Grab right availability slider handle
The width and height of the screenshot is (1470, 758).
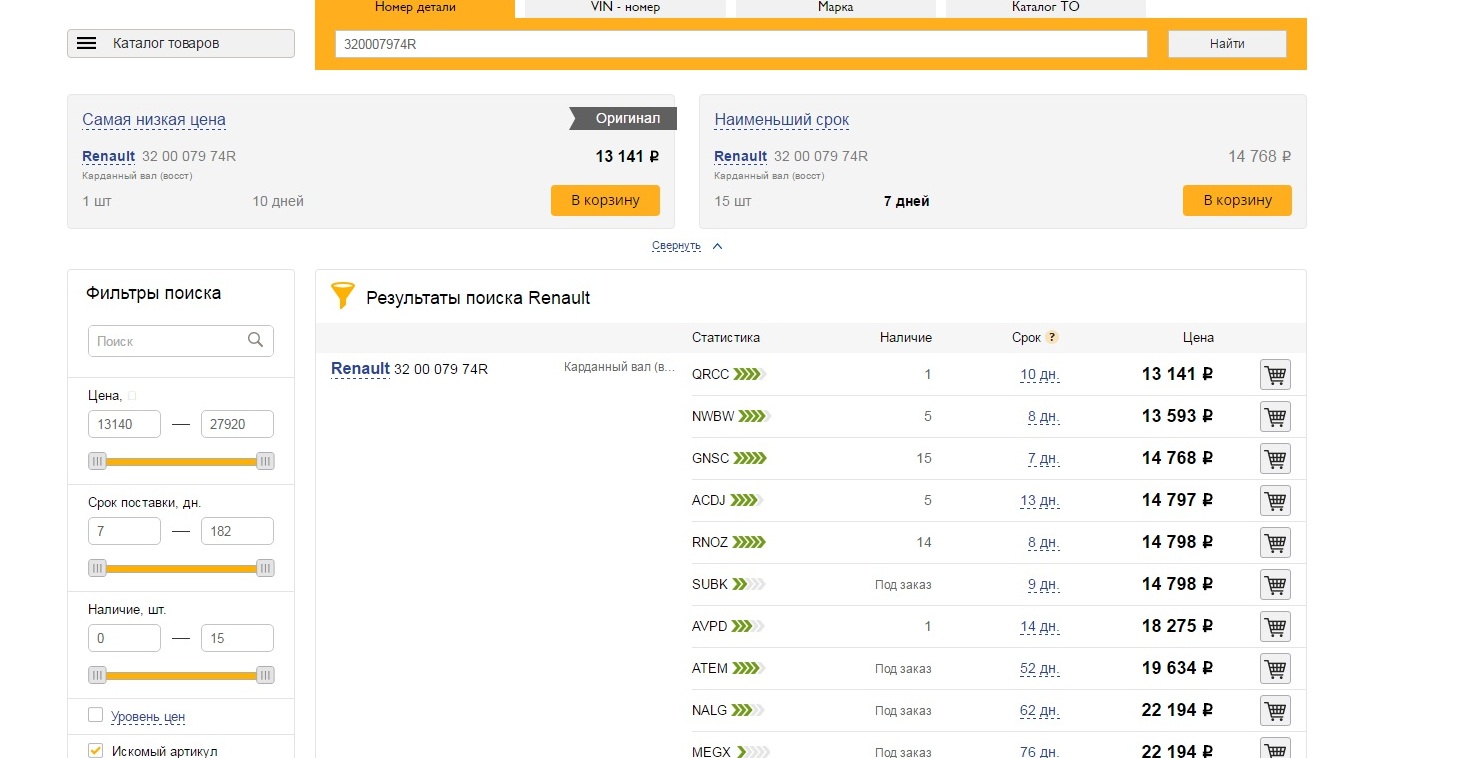pyautogui.click(x=265, y=675)
